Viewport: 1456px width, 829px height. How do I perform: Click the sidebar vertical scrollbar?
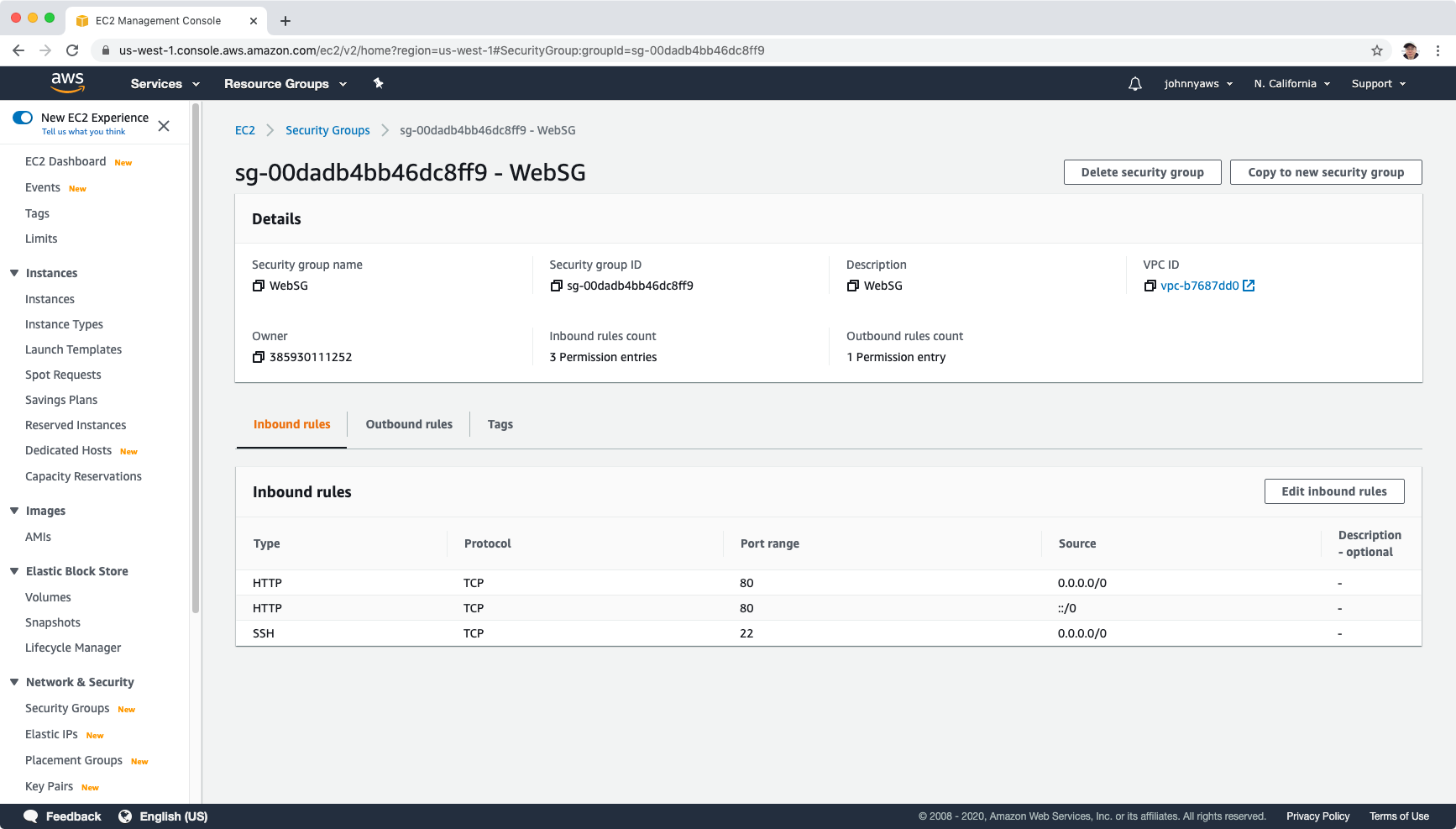(x=196, y=359)
